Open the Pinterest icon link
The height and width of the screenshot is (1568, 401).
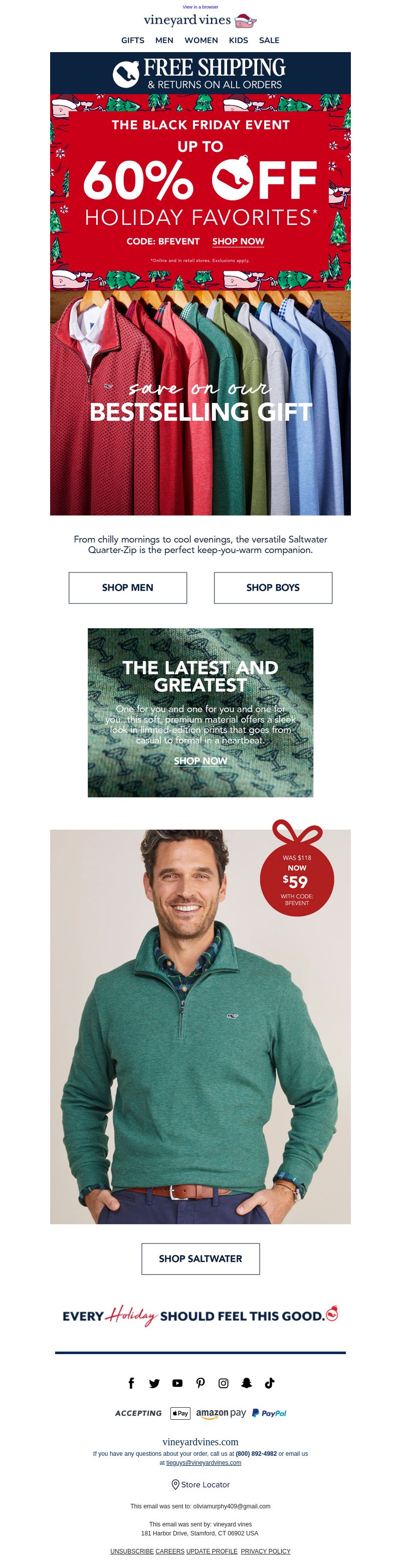(200, 1383)
